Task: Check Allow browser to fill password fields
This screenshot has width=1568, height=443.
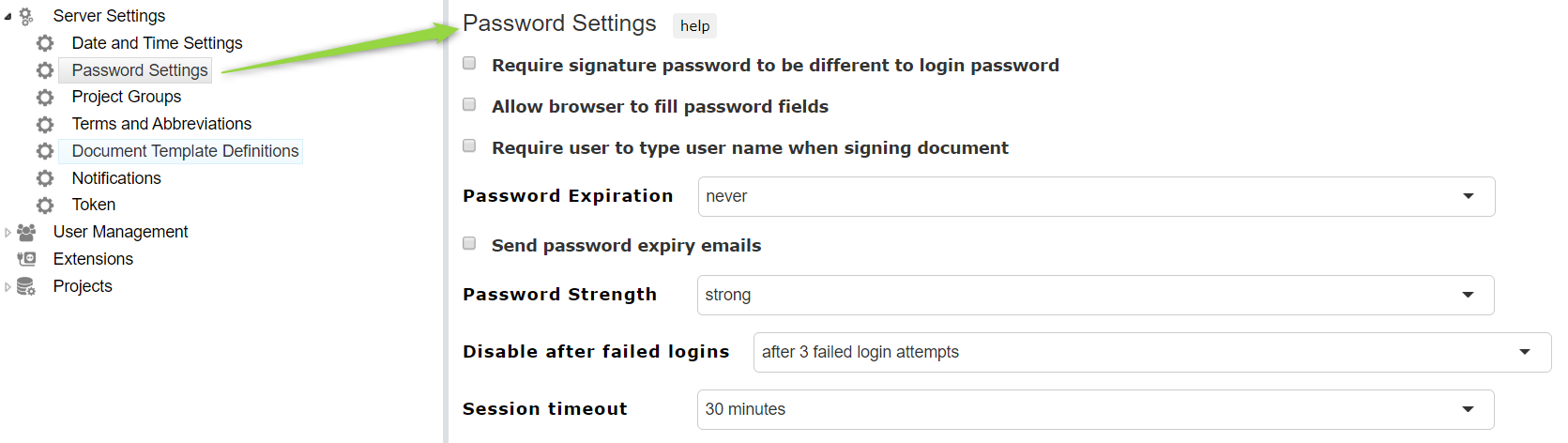Action: 469,104
